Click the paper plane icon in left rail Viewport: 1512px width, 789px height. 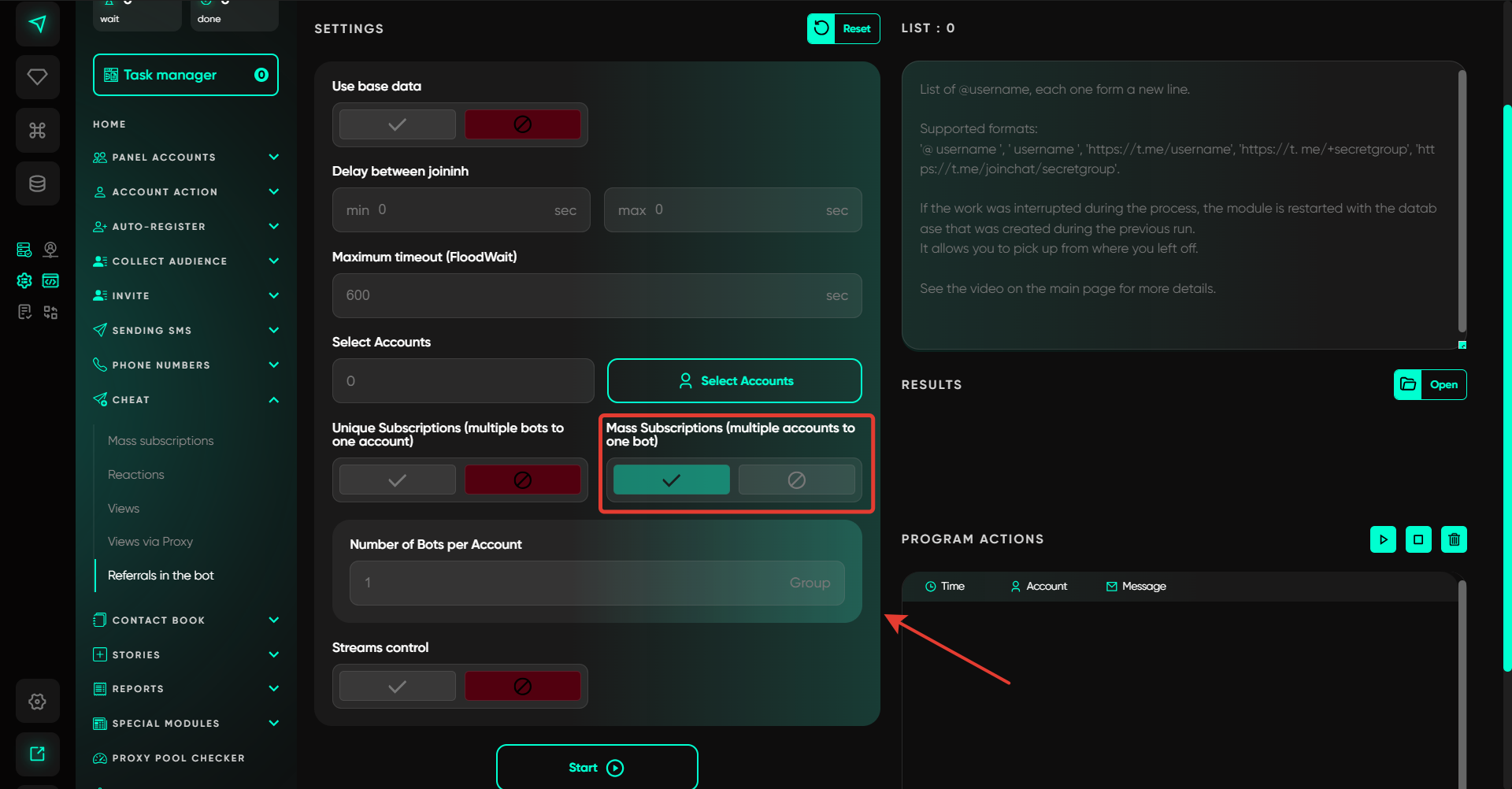pos(37,24)
